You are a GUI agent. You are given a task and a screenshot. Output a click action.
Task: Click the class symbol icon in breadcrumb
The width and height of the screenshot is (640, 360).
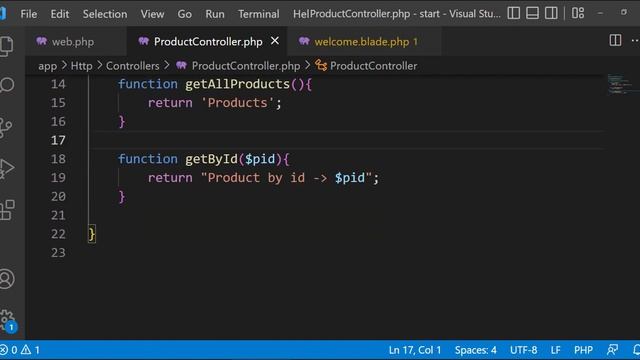(321, 66)
